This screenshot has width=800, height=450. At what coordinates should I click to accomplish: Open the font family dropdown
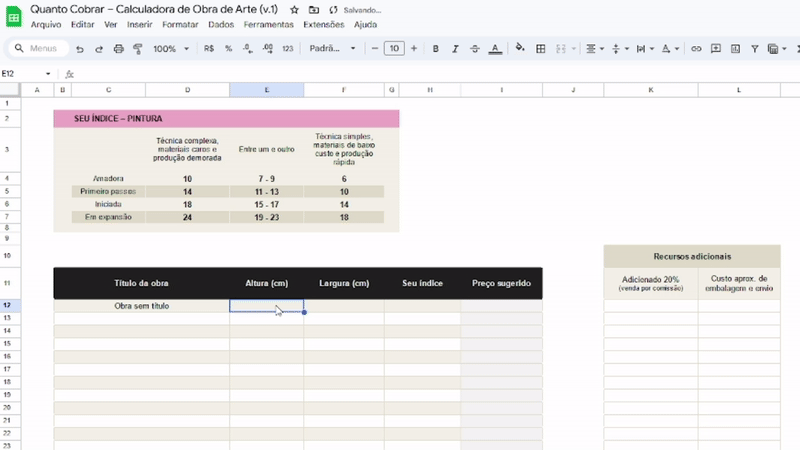[x=332, y=48]
